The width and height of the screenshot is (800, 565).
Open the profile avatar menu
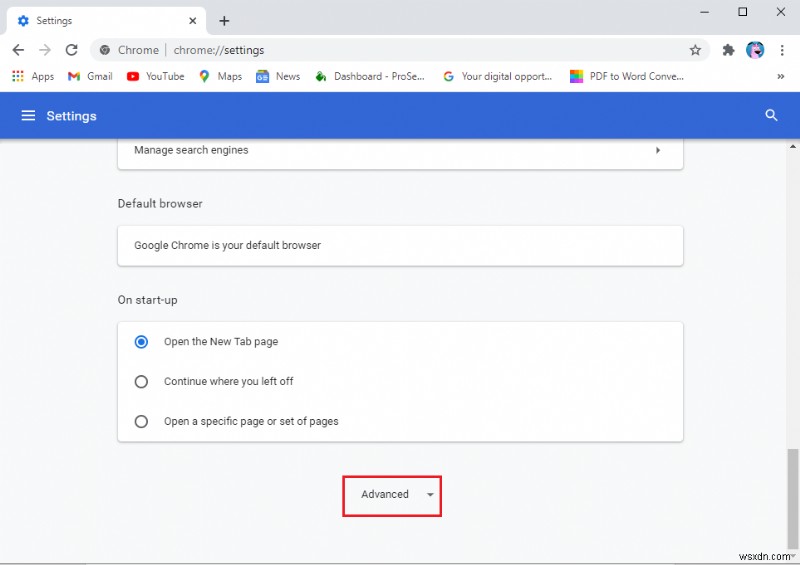click(x=755, y=50)
